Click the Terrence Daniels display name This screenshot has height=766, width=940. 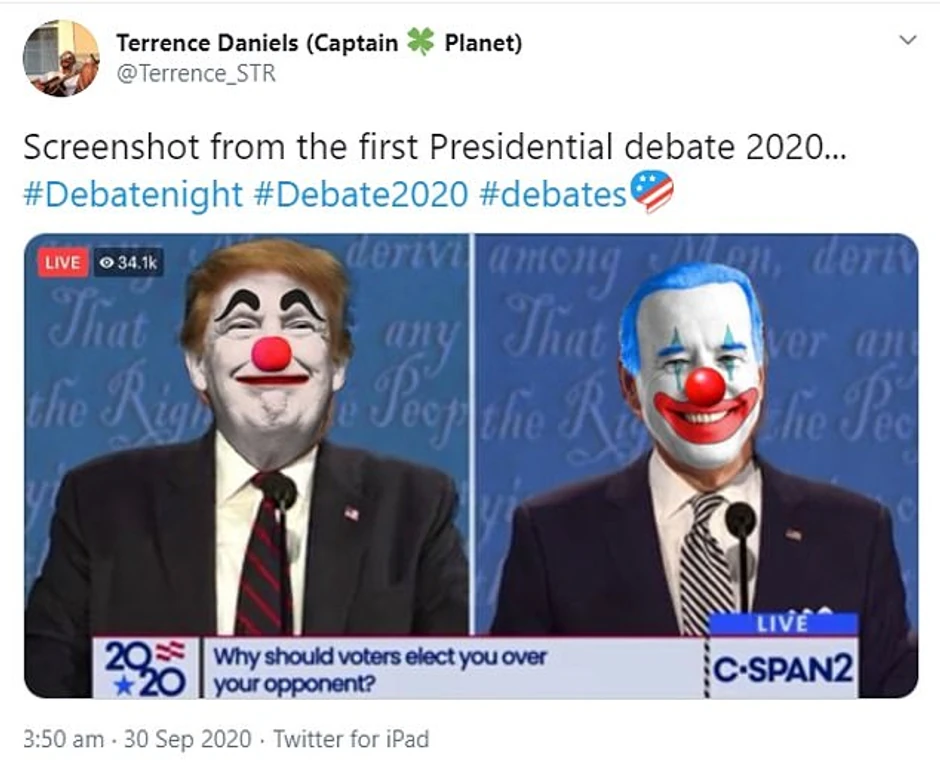click(319, 43)
